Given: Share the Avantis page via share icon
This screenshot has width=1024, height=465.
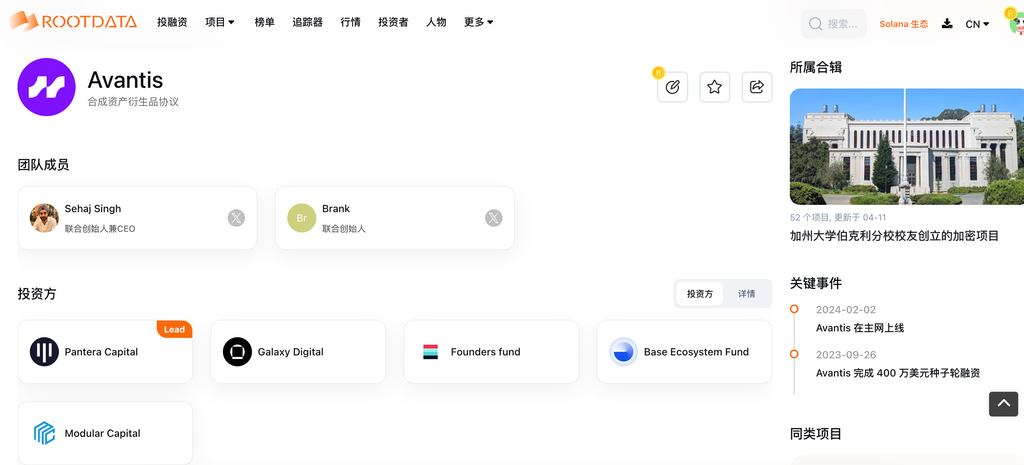Looking at the screenshot, I should (757, 87).
